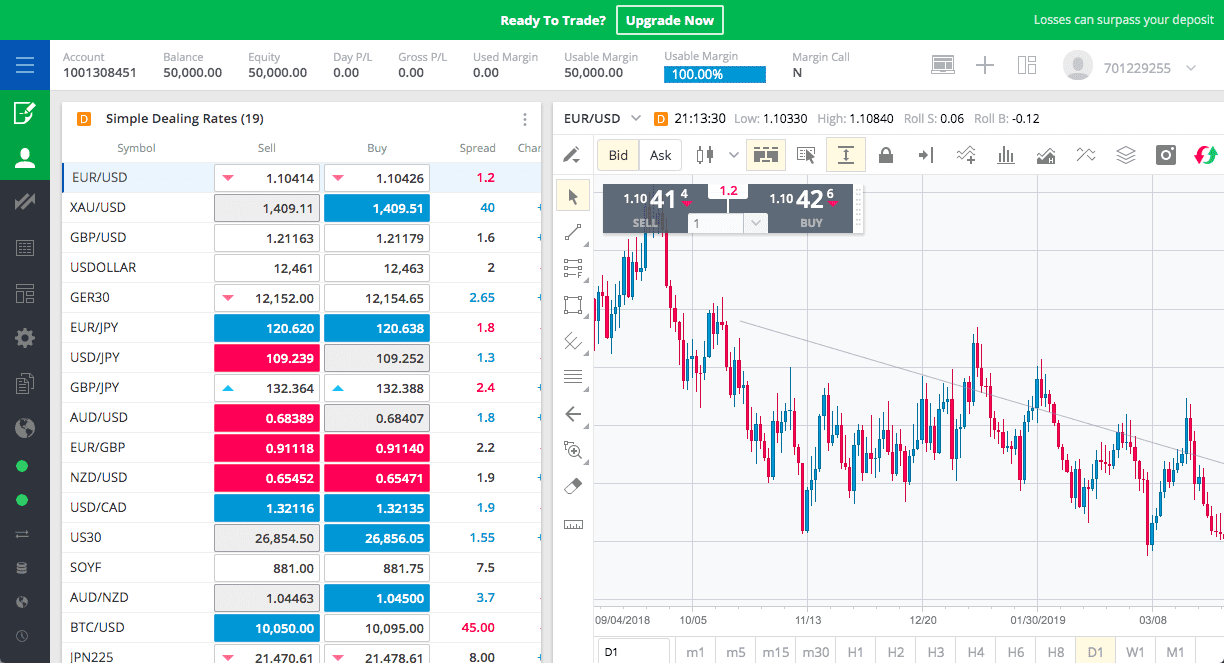Viewport: 1224px width, 663px height.
Task: Click the lock icon in chart toolbar
Action: tap(885, 155)
